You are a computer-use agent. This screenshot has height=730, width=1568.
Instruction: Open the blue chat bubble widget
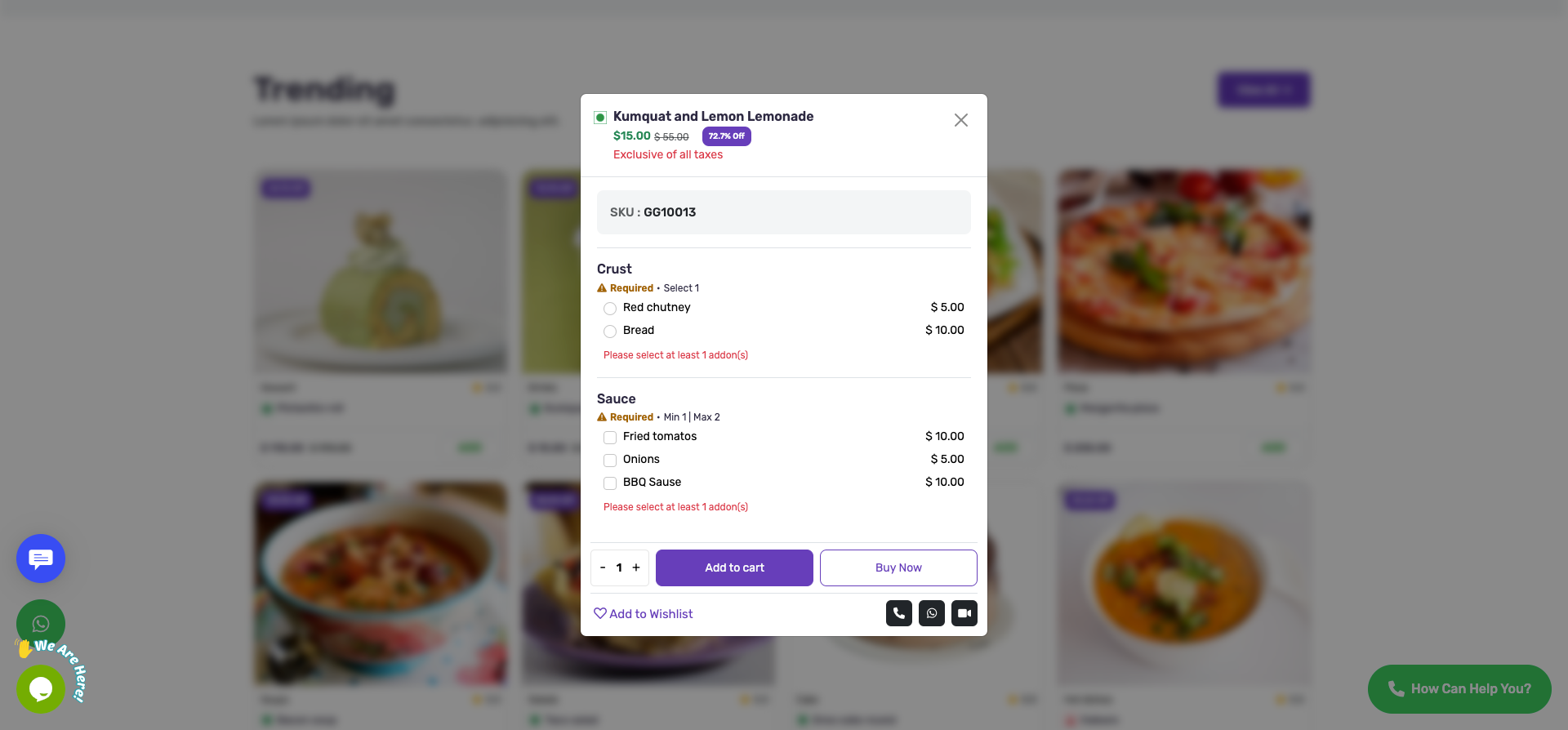click(40, 559)
